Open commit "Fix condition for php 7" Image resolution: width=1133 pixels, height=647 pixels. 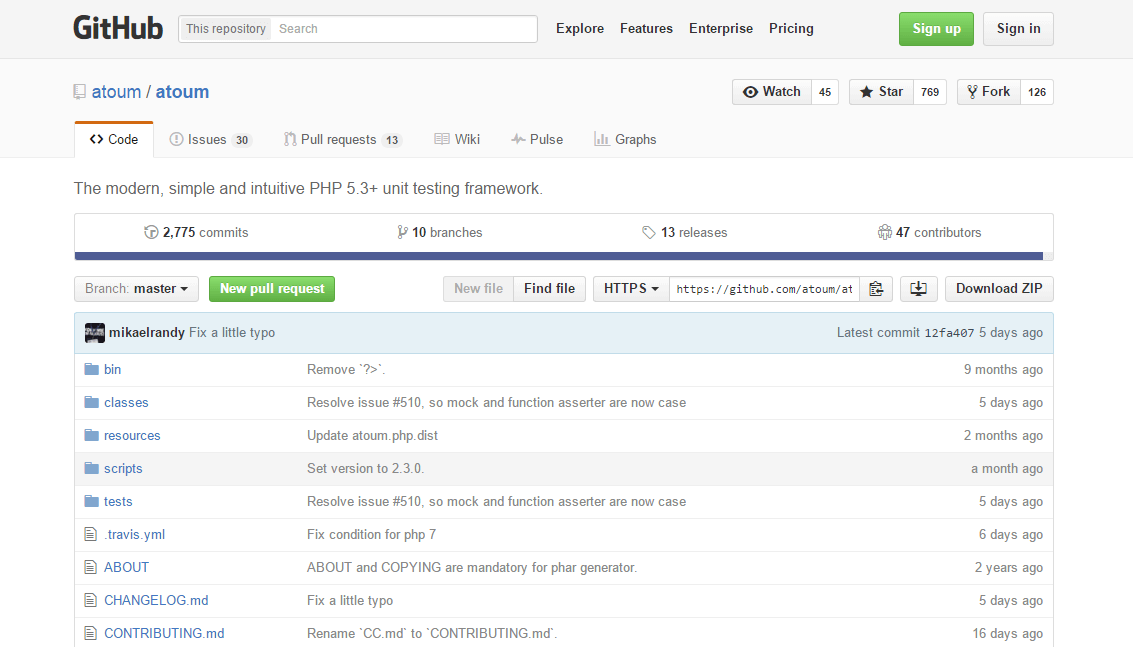point(371,534)
